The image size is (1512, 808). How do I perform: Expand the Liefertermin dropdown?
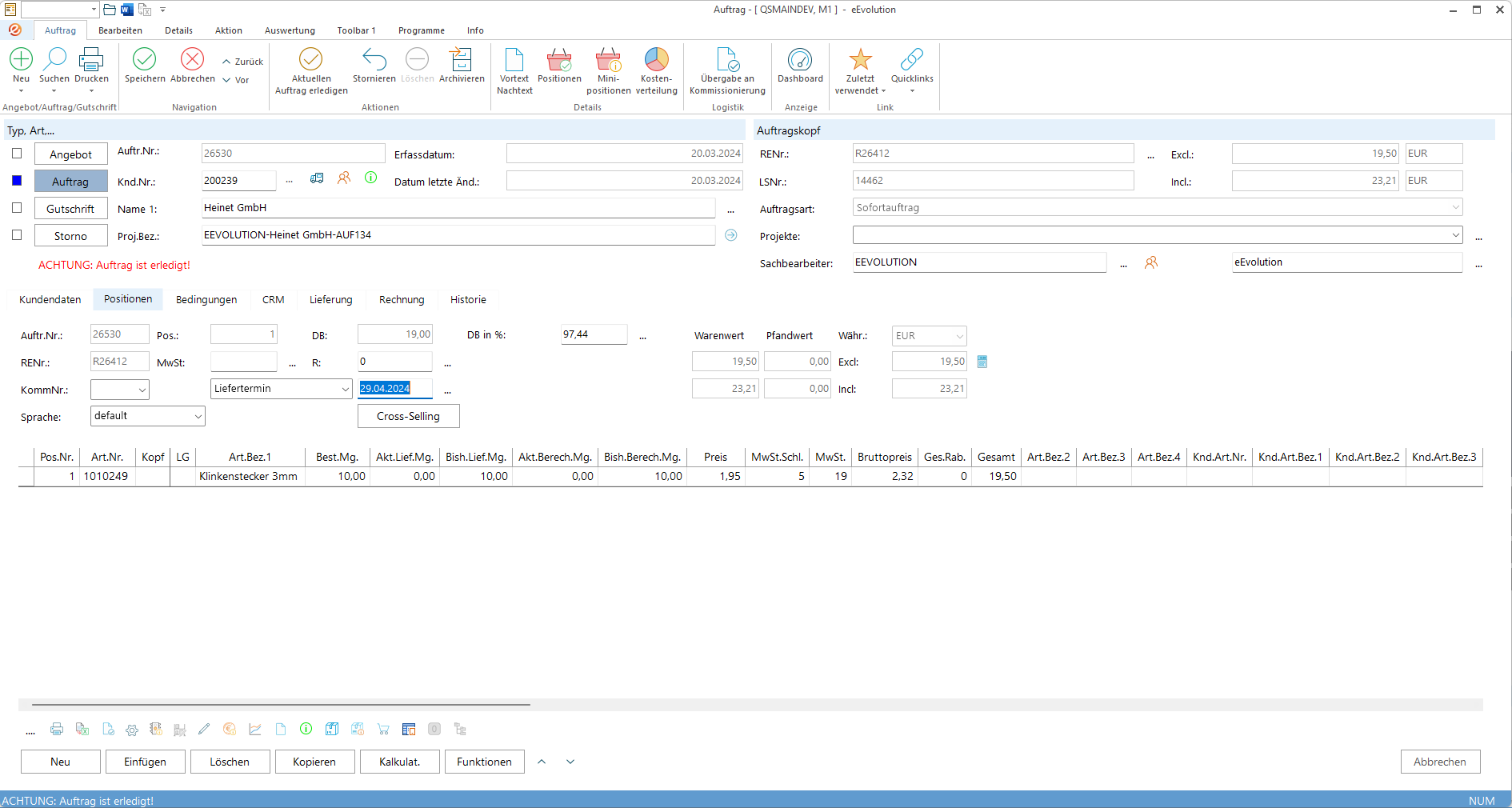[345, 389]
